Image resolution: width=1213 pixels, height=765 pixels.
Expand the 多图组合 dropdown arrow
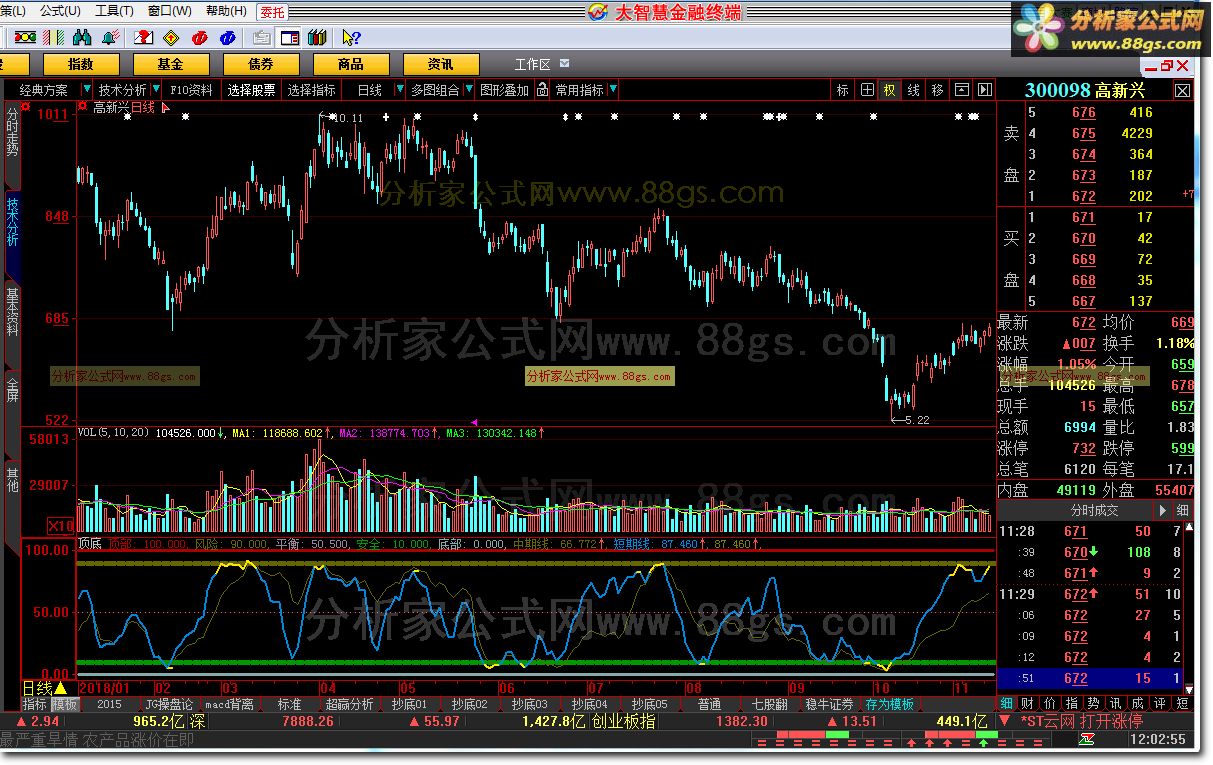pyautogui.click(x=469, y=90)
